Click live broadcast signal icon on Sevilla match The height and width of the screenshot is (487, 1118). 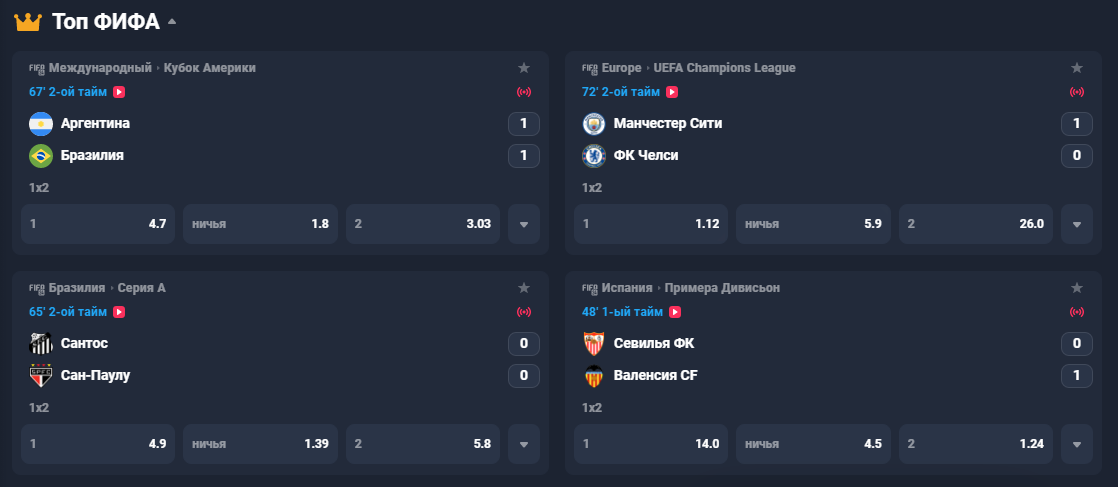(1077, 312)
